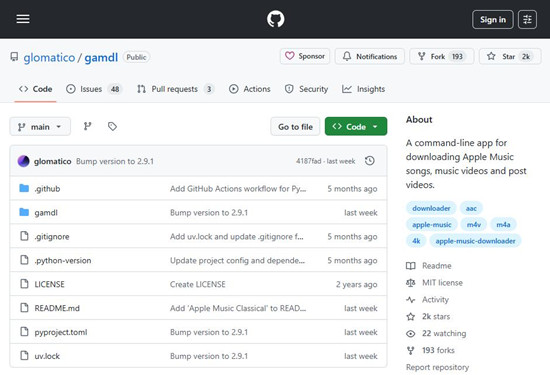Open the 'Add GitHub Actions workflow' commit message
The width and height of the screenshot is (550, 375).
pos(238,189)
